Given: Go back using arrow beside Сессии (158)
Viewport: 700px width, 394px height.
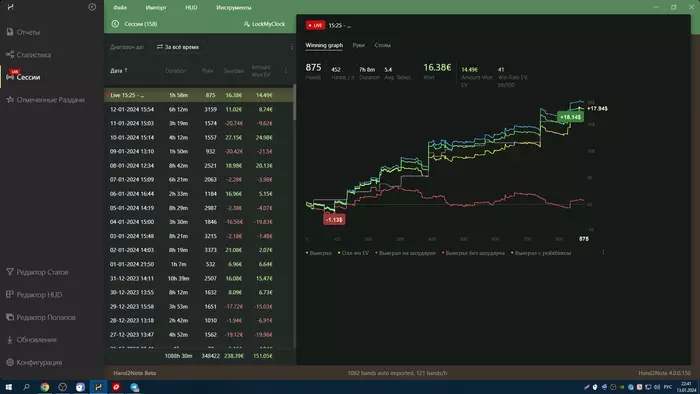Looking at the screenshot, I should (x=115, y=24).
